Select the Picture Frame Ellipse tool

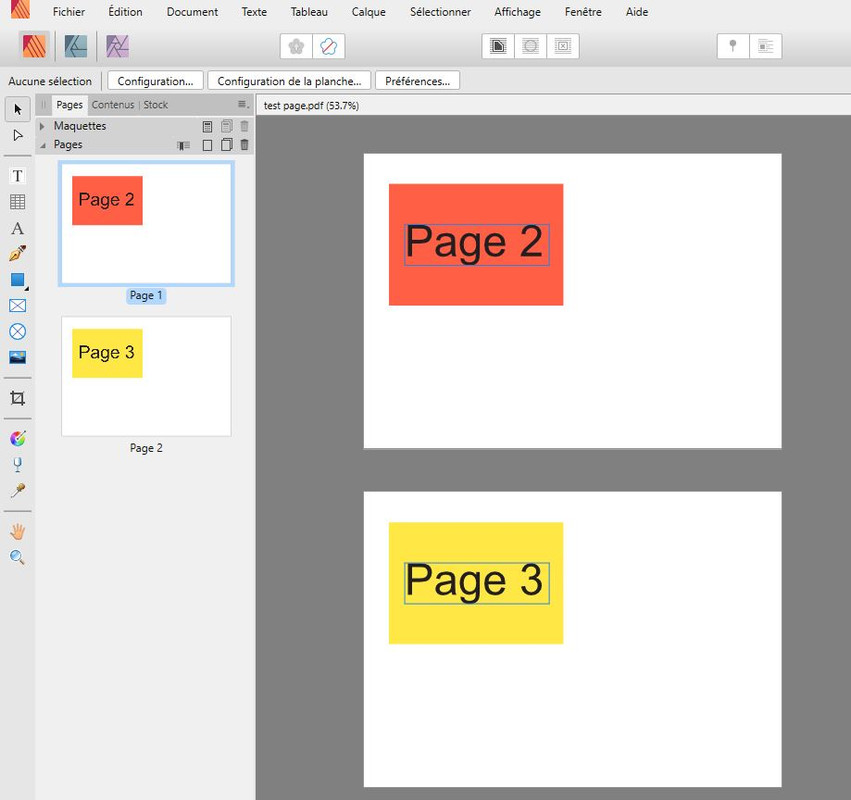click(x=17, y=332)
